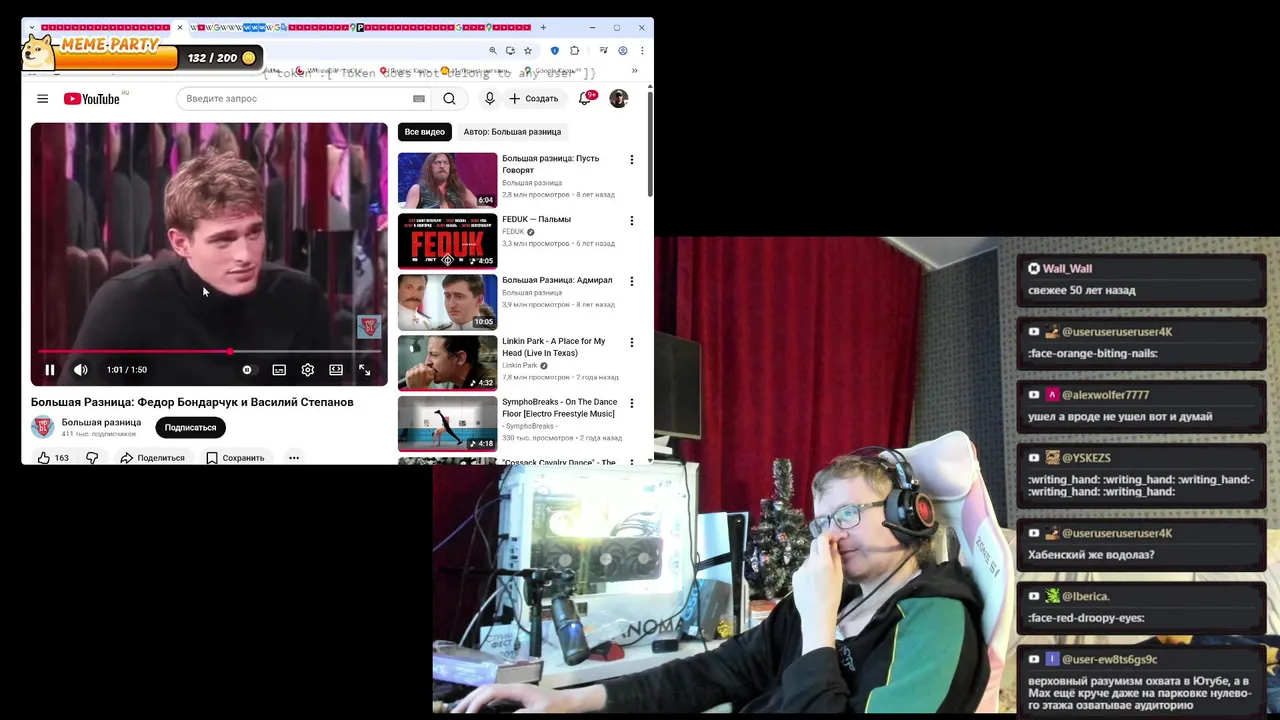Mute the video using the speaker icon
Image resolution: width=1280 pixels, height=720 pixels.
(81, 370)
